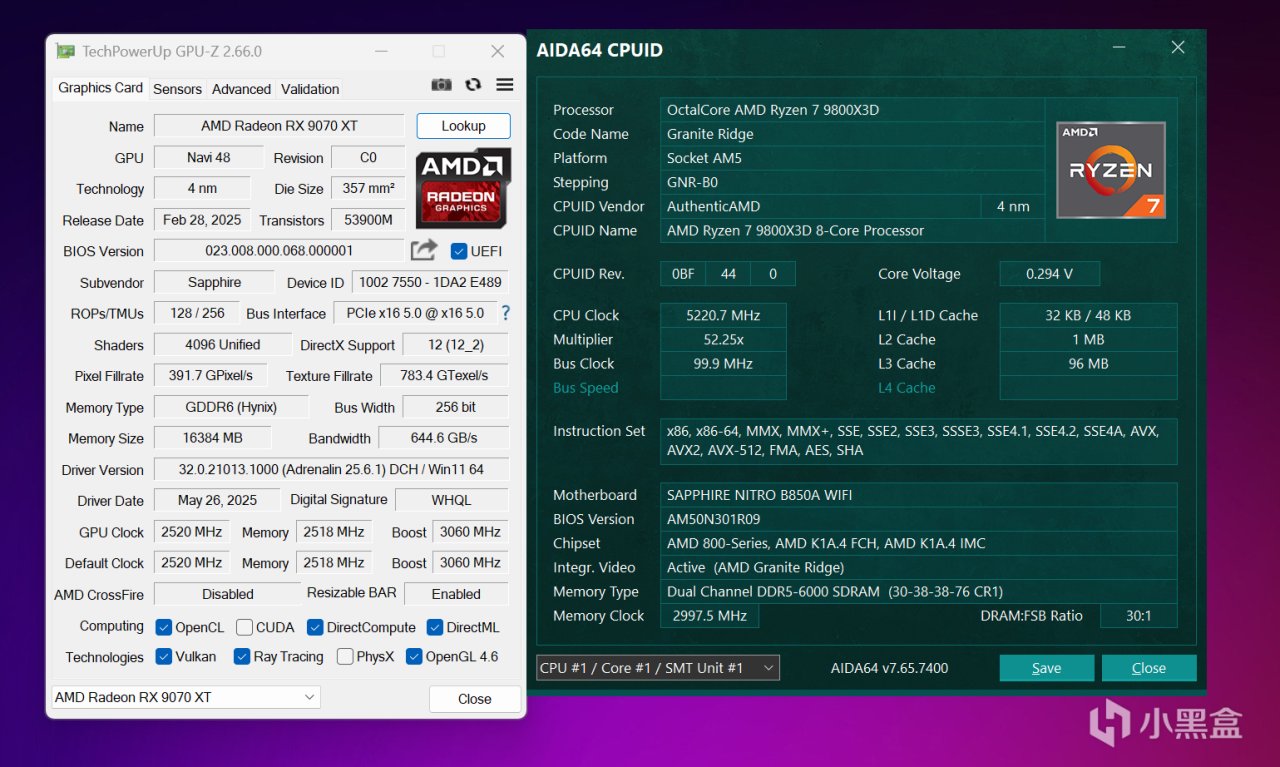Toggle the Vulkan checkbox
Image resolution: width=1280 pixels, height=767 pixels.
[x=164, y=657]
